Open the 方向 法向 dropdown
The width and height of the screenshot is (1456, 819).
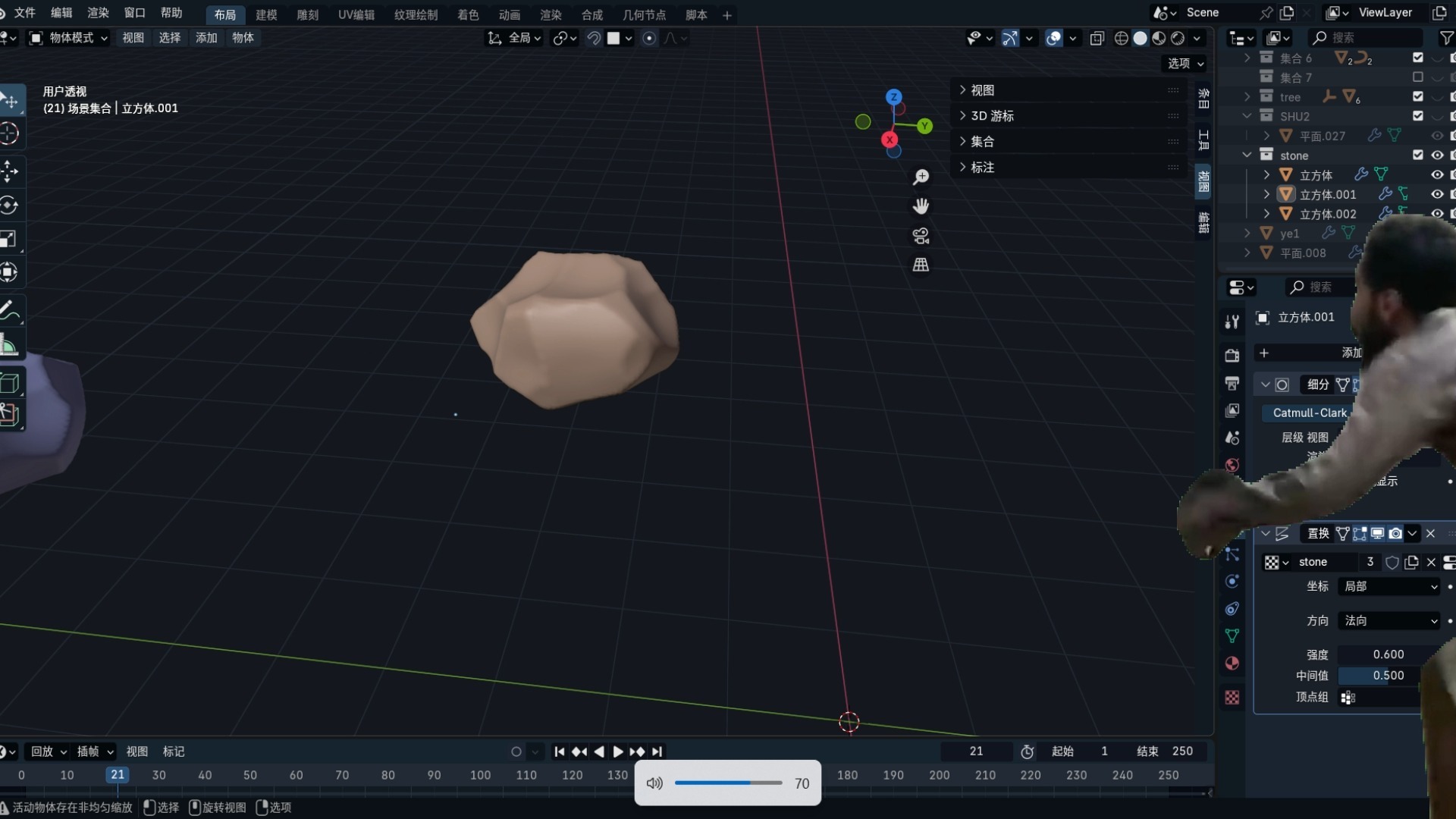[x=1389, y=620]
